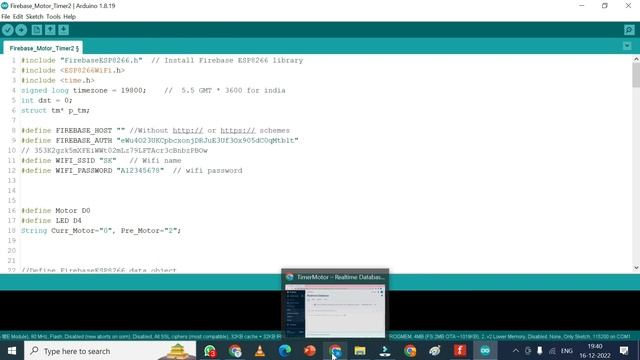Open the Edit menu
Screen dimensions: 640x360
pyautogui.click(x=18, y=17)
